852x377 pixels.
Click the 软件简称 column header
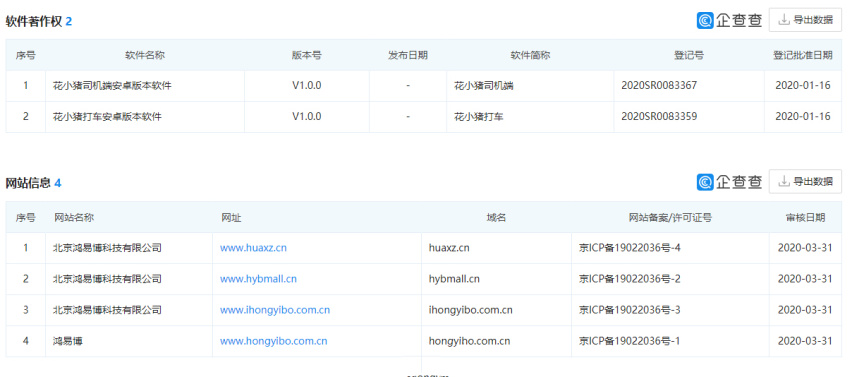tap(530, 55)
